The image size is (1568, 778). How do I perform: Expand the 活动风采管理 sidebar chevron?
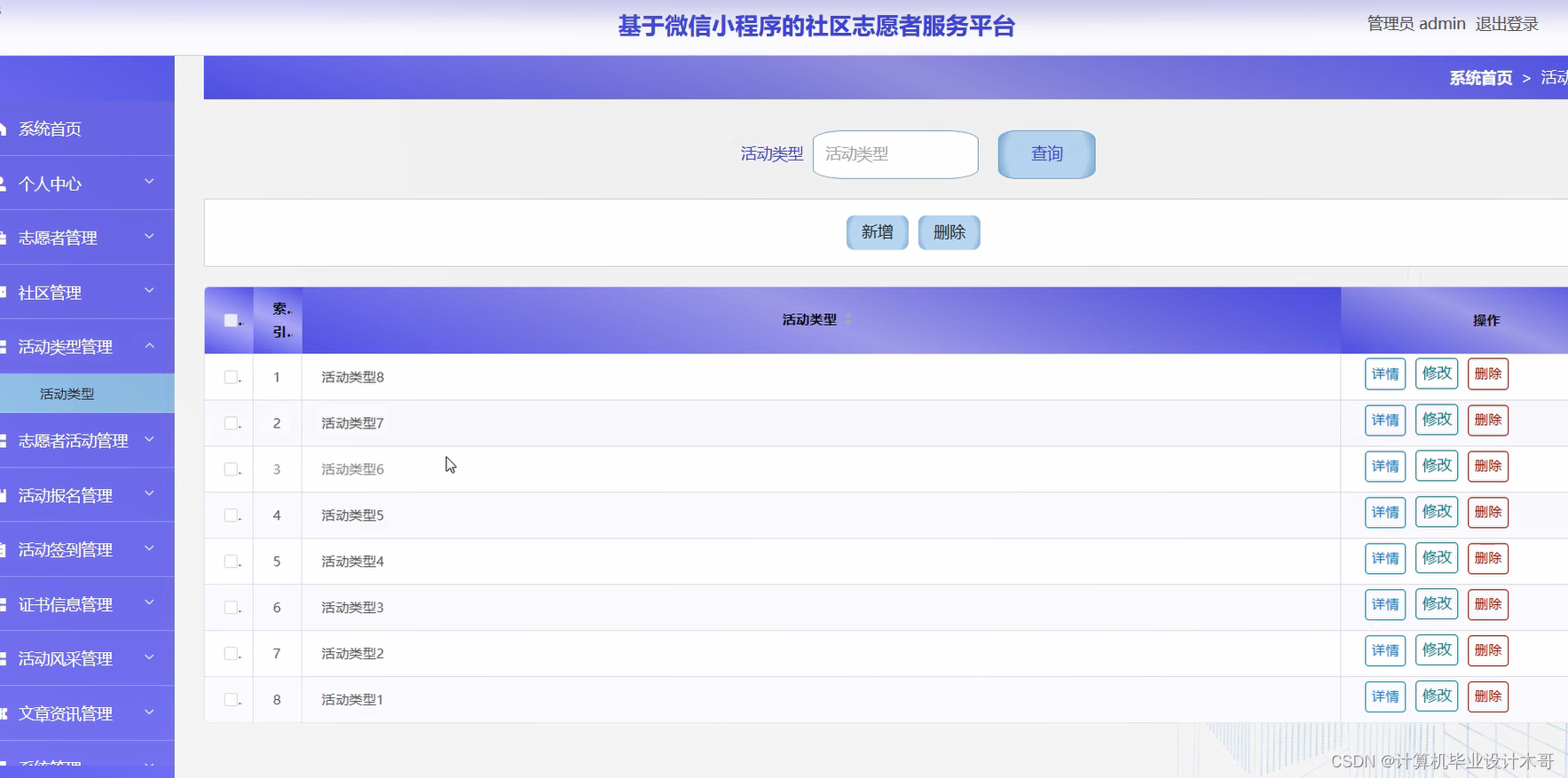click(x=149, y=657)
